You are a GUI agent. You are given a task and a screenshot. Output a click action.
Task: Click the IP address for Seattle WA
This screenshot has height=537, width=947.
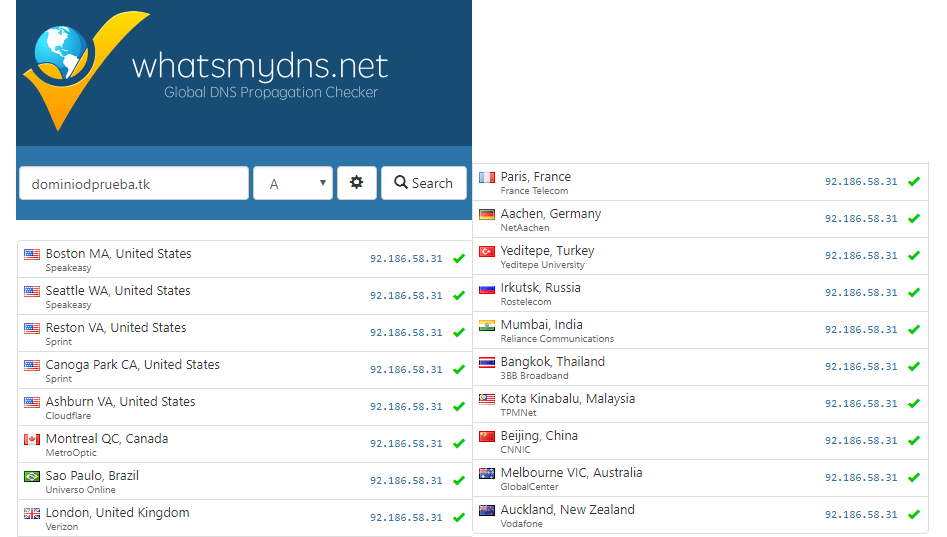click(x=405, y=296)
